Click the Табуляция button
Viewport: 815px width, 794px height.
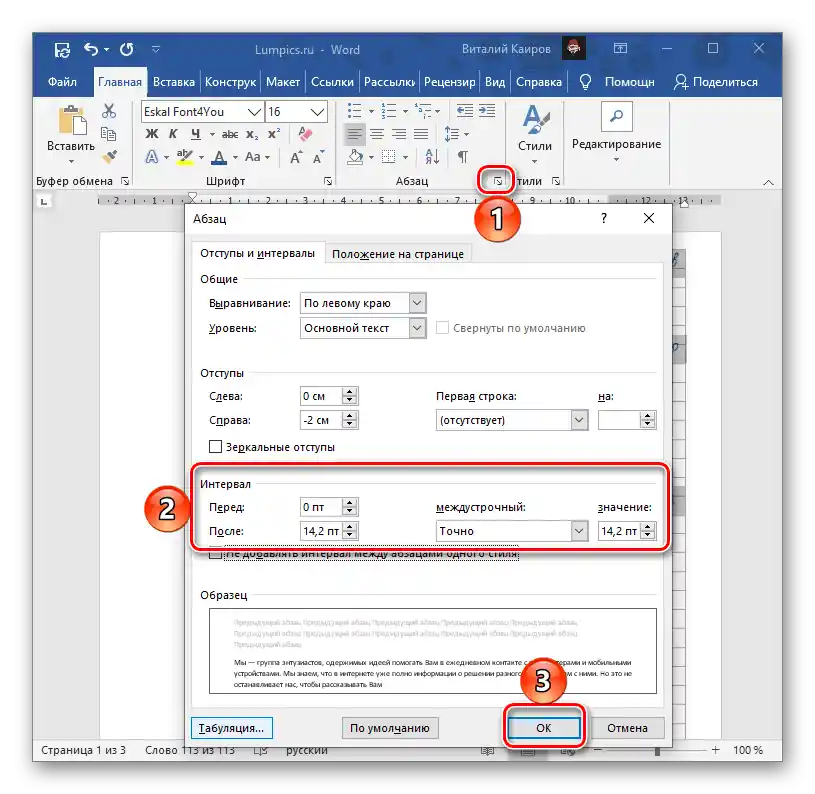(231, 727)
